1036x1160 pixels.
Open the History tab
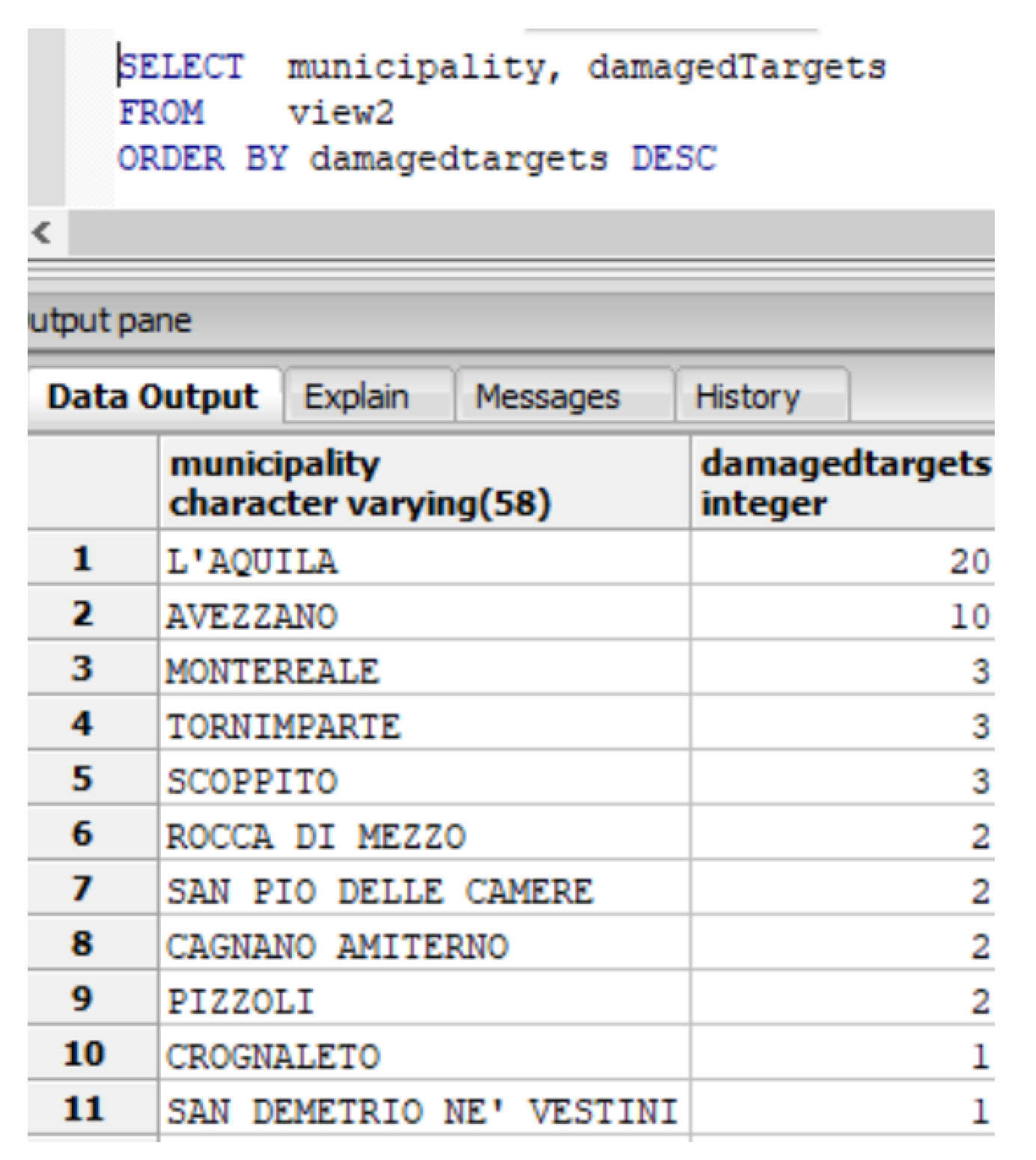[x=747, y=397]
